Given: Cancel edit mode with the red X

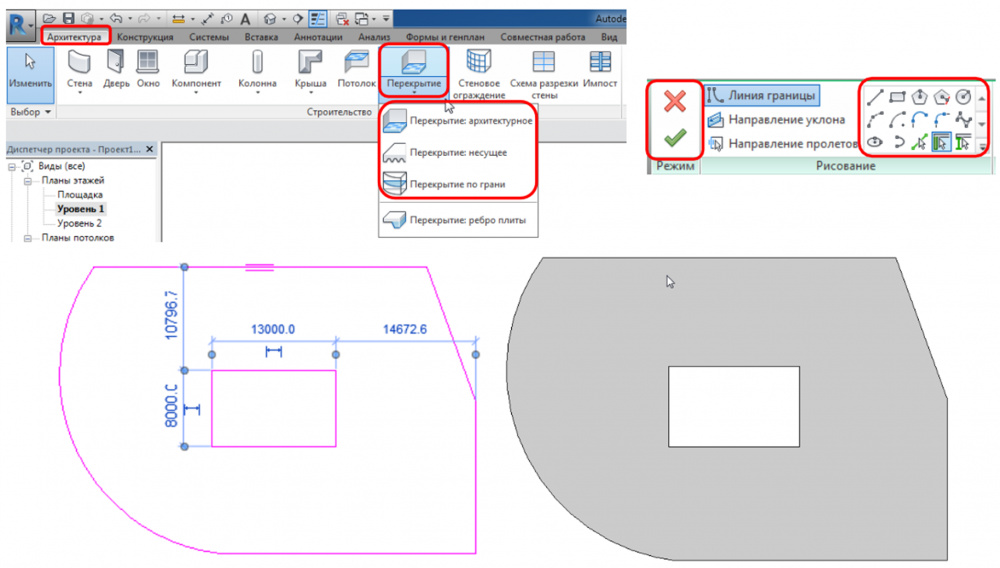Looking at the screenshot, I should (x=675, y=101).
